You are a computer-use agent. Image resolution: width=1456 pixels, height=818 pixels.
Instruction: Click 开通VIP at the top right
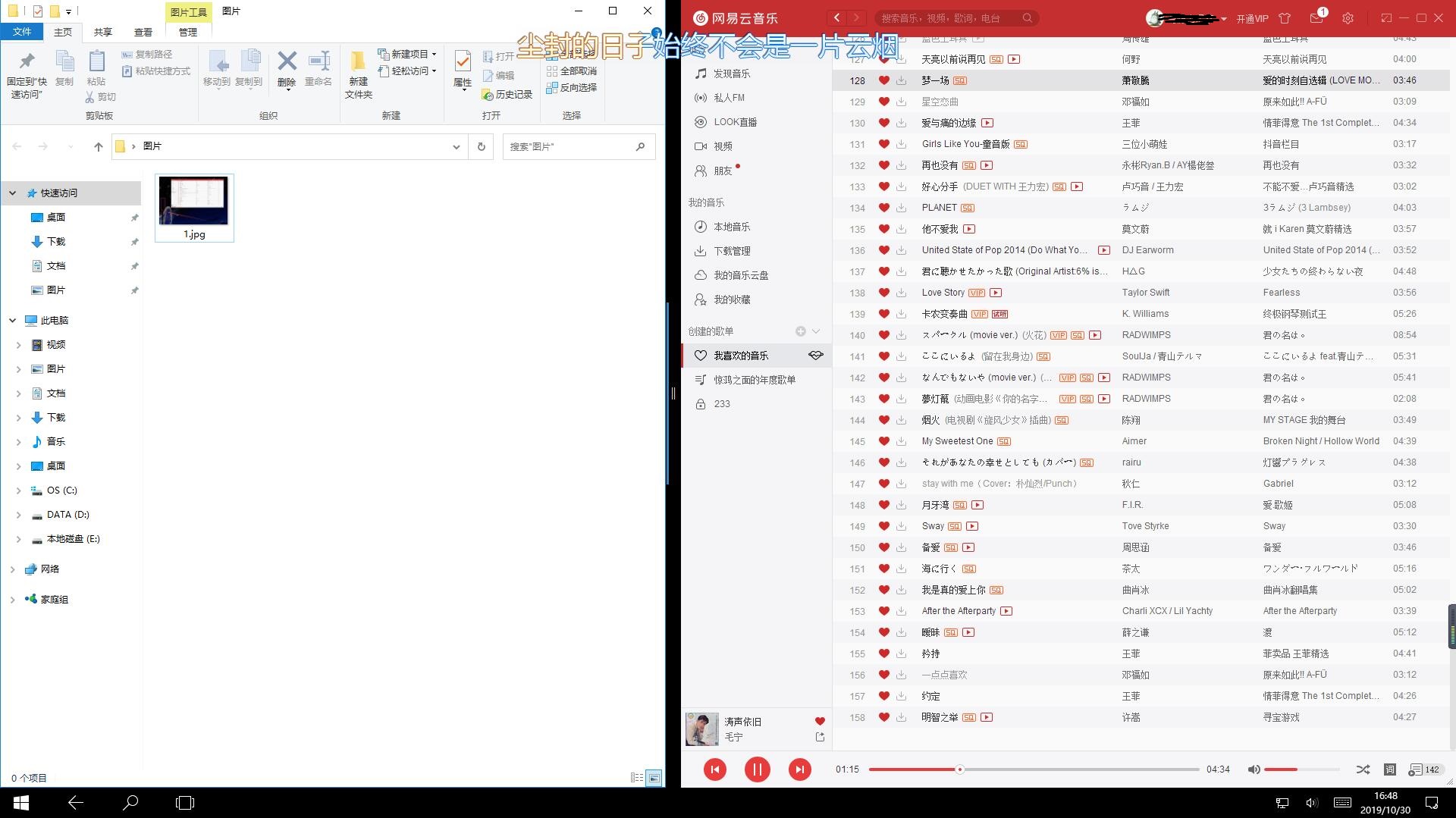click(1254, 17)
